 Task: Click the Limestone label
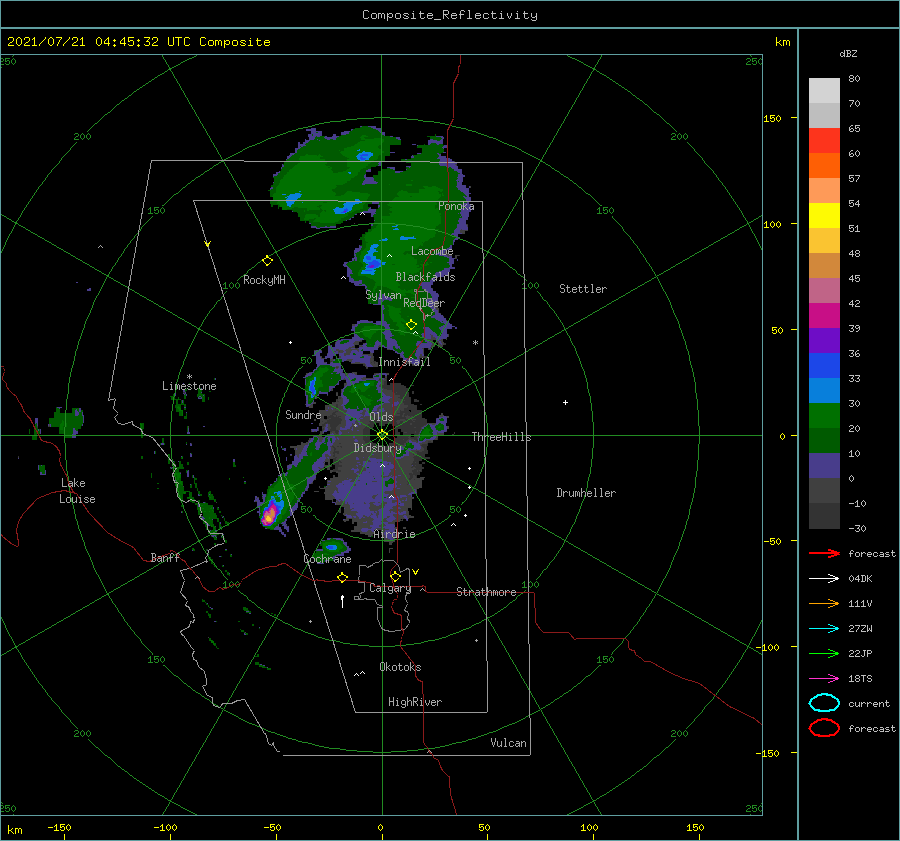(x=189, y=386)
